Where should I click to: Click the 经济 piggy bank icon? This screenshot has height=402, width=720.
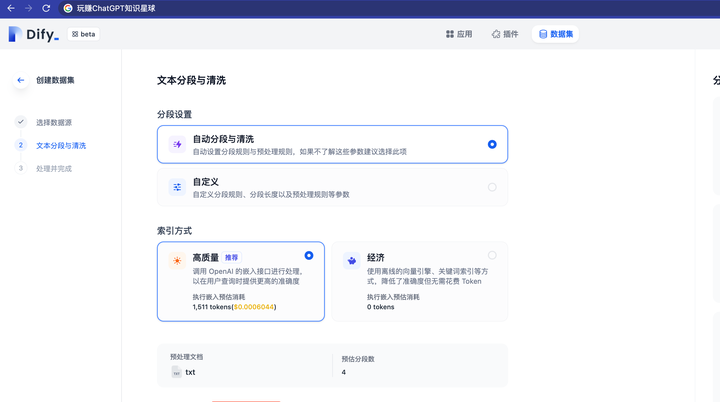click(352, 260)
